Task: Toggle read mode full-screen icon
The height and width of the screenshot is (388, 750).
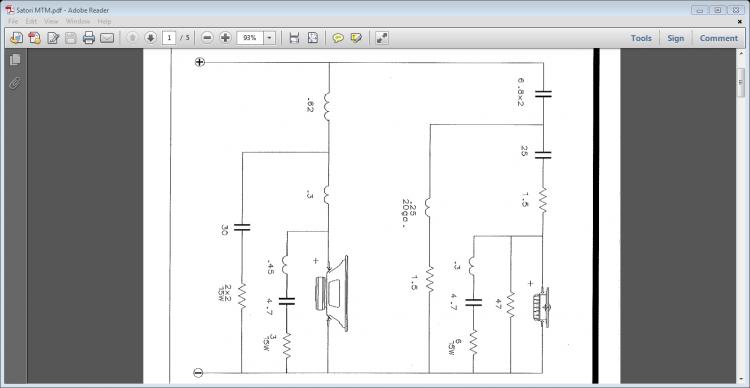Action: coord(382,38)
